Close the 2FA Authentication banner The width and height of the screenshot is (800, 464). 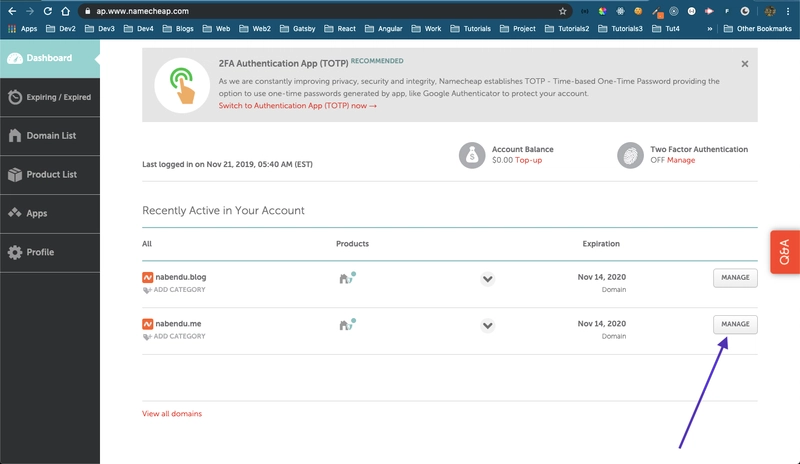744,64
